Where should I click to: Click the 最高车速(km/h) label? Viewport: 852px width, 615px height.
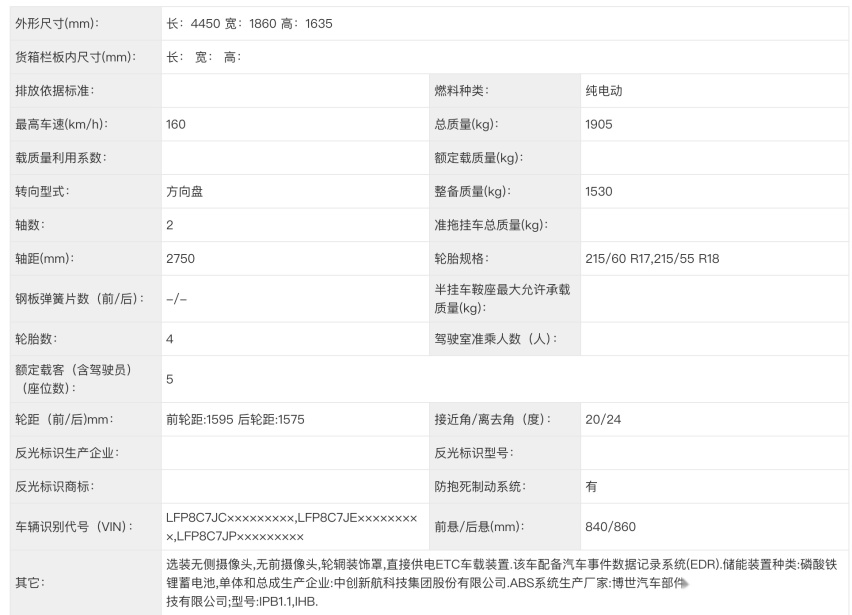point(61,124)
